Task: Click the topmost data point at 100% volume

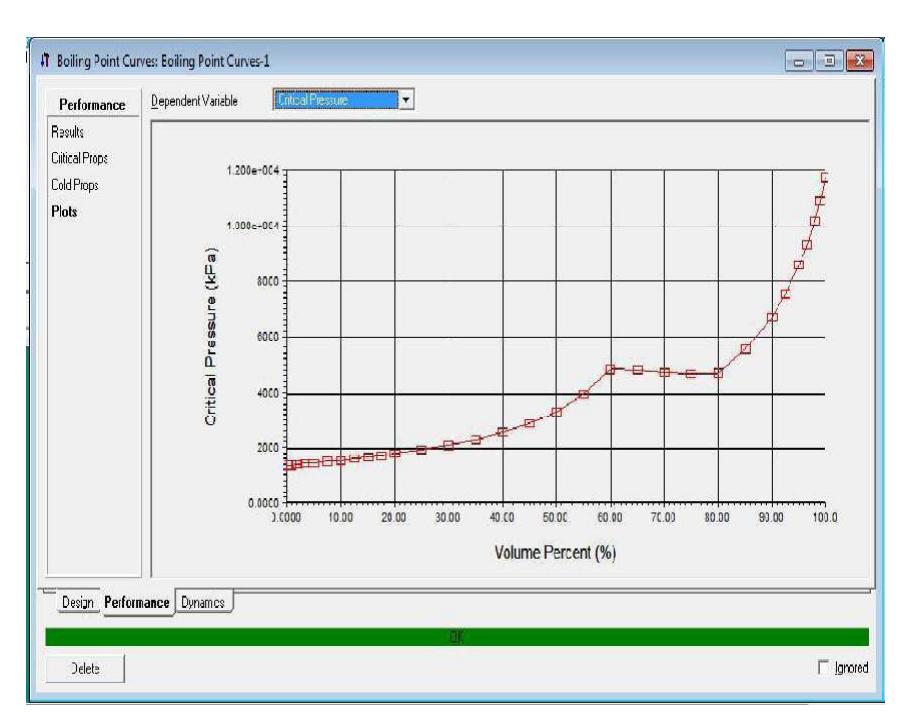Action: 826,178
